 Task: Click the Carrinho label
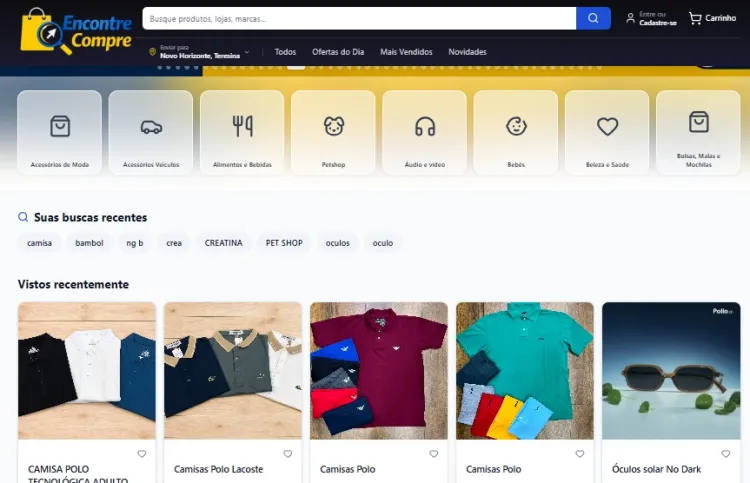pyautogui.click(x=720, y=18)
